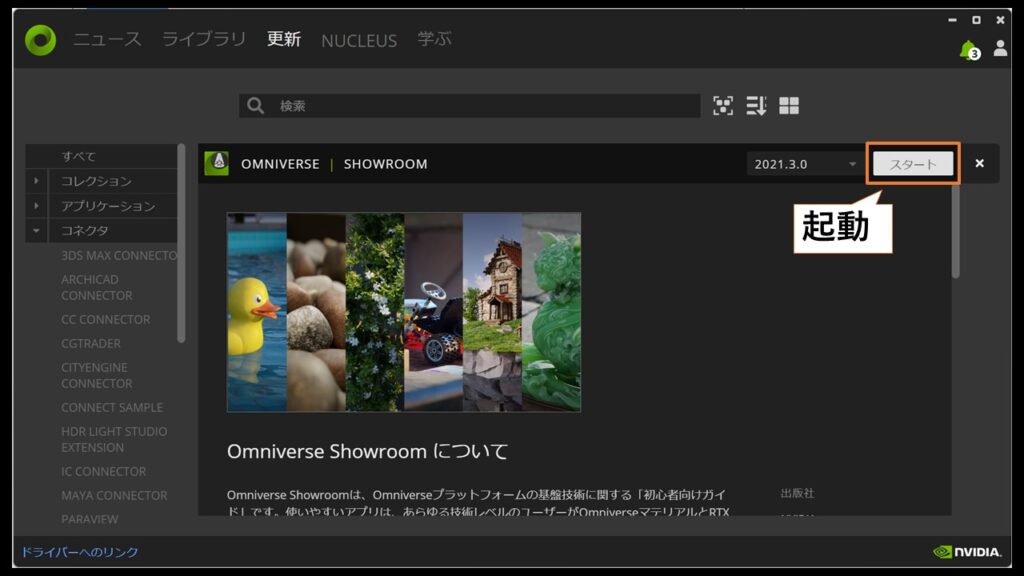Open the 2021.3.0 version dropdown

click(805, 164)
